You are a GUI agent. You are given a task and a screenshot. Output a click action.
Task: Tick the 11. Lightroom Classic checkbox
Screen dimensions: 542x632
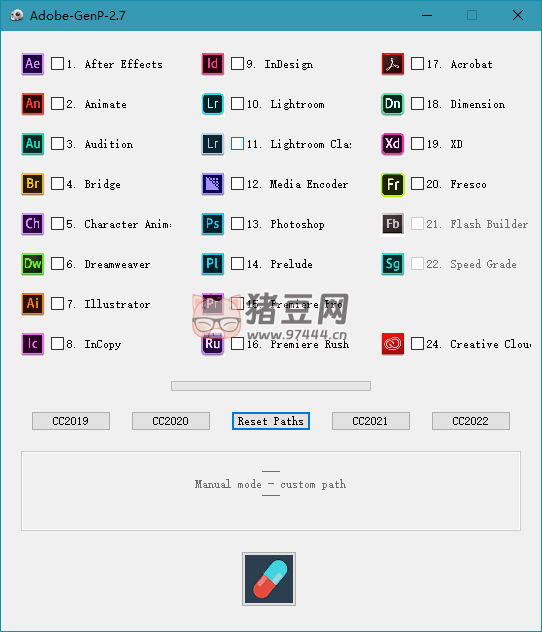237,144
